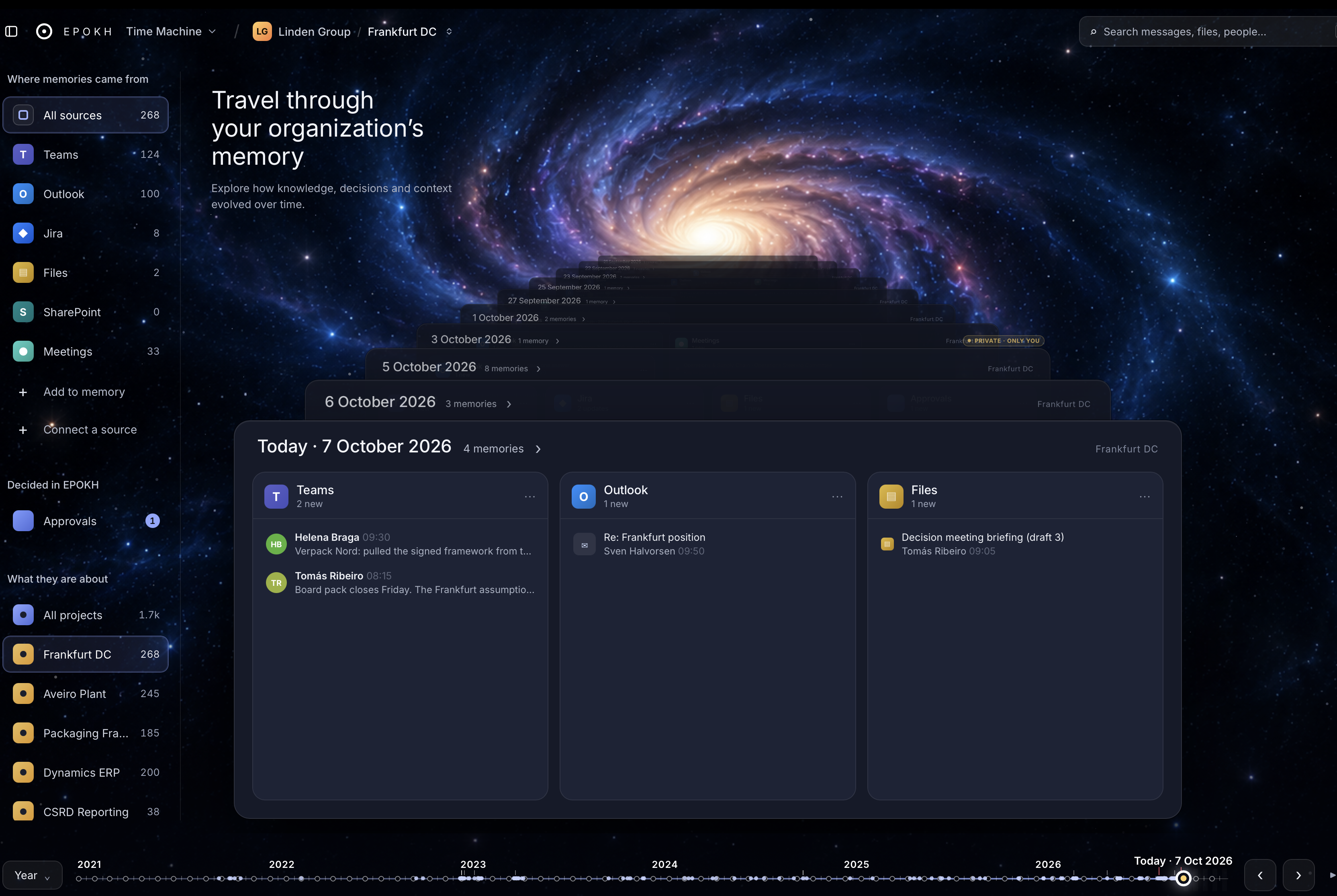Click the SharePoint icon
The height and width of the screenshot is (896, 1337).
pyautogui.click(x=23, y=312)
